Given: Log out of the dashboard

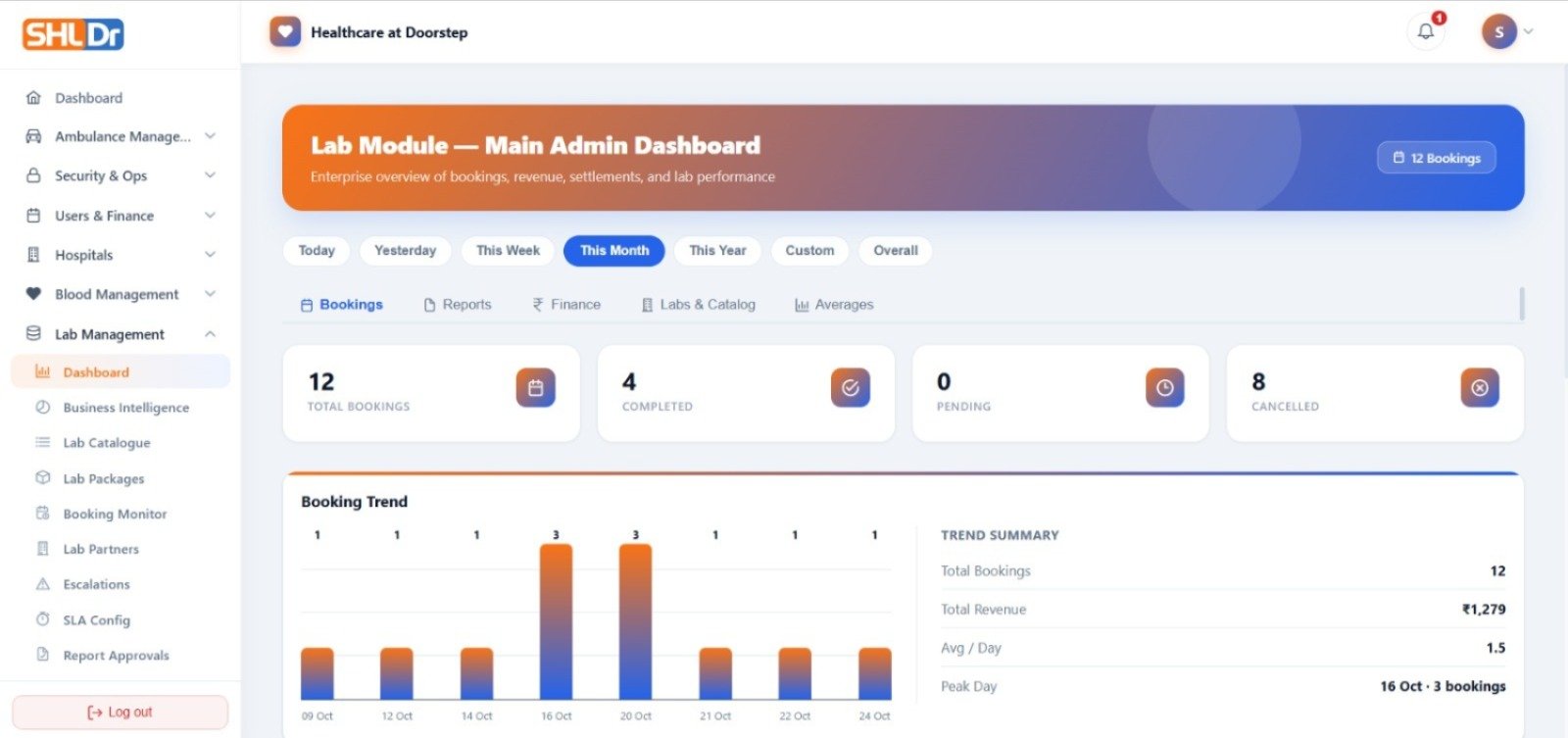Looking at the screenshot, I should [x=120, y=713].
